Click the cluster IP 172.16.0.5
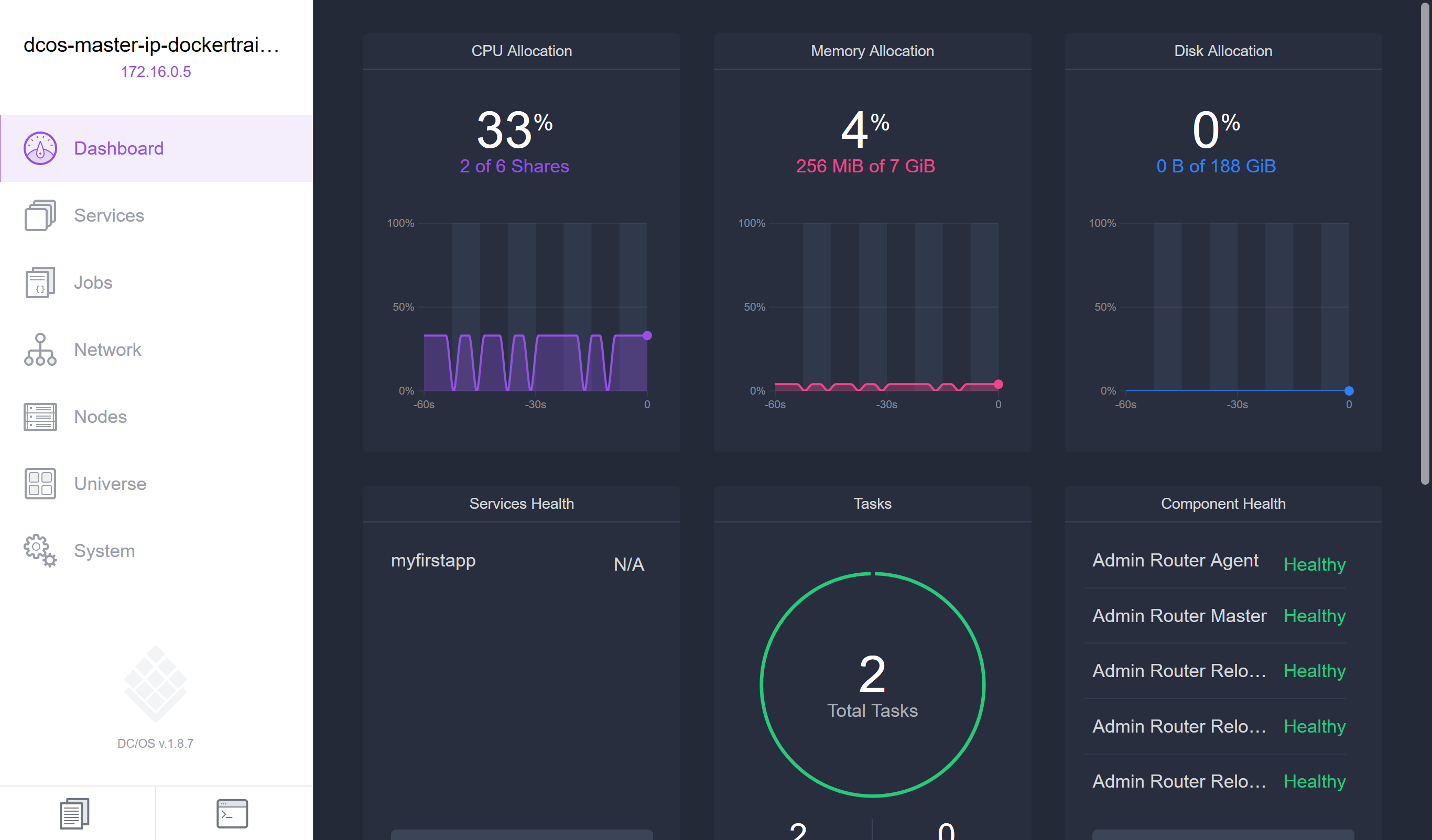The image size is (1432, 840). pyautogui.click(x=156, y=72)
